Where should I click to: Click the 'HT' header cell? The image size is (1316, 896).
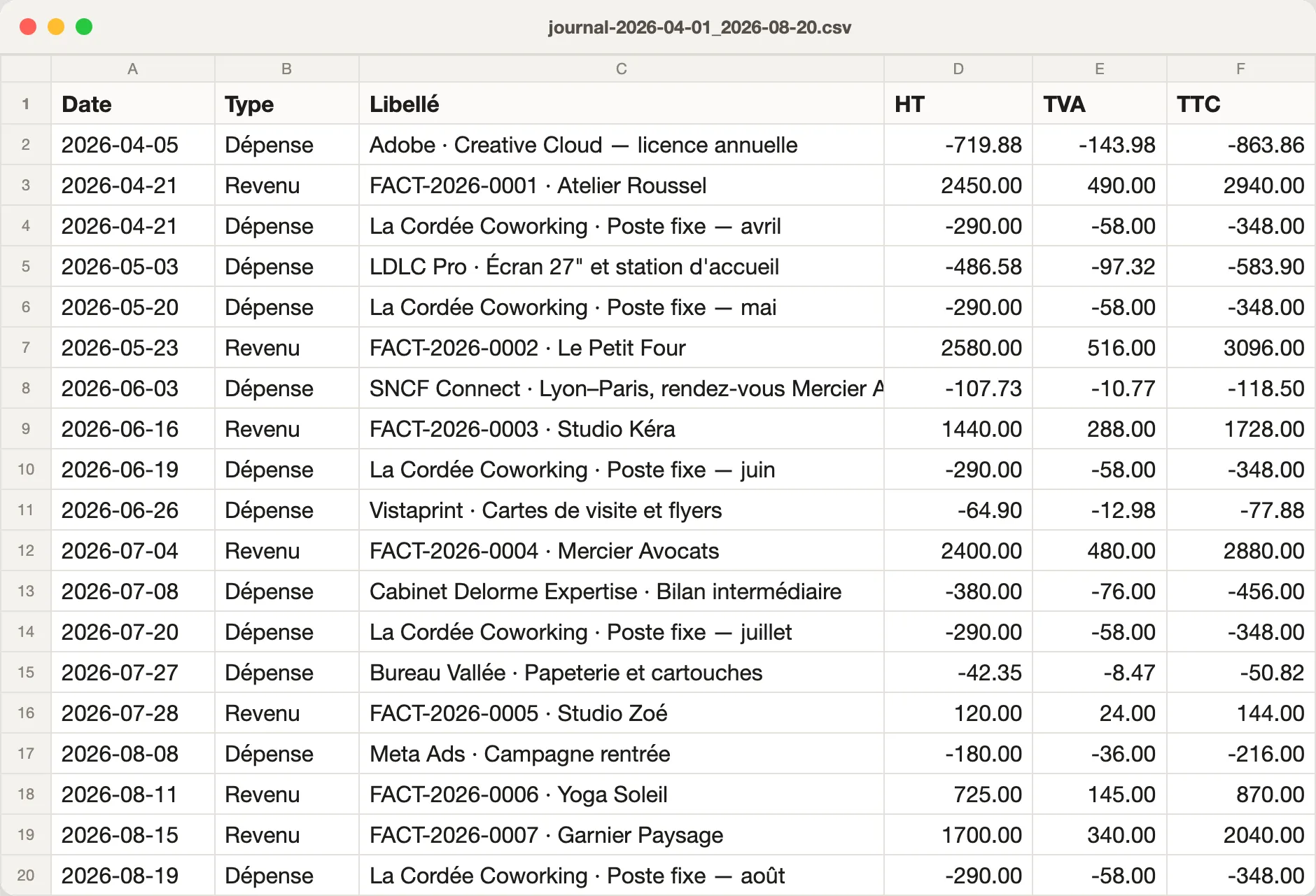[958, 104]
